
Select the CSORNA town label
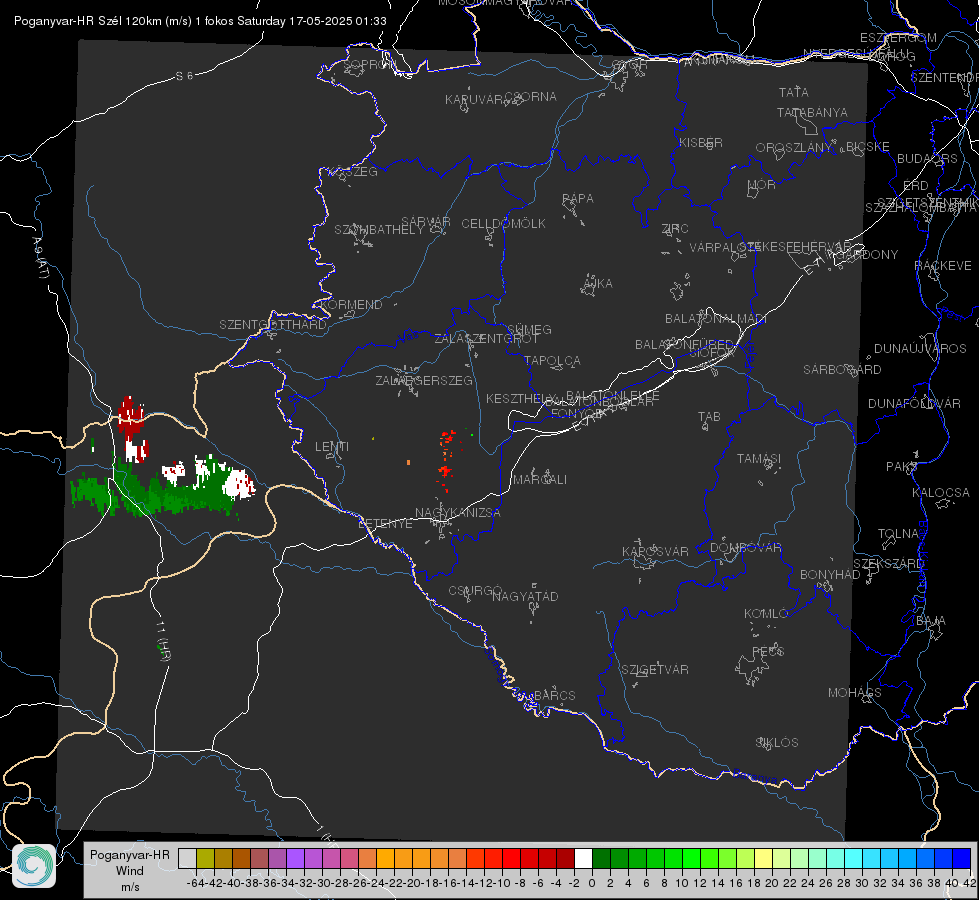[x=531, y=97]
